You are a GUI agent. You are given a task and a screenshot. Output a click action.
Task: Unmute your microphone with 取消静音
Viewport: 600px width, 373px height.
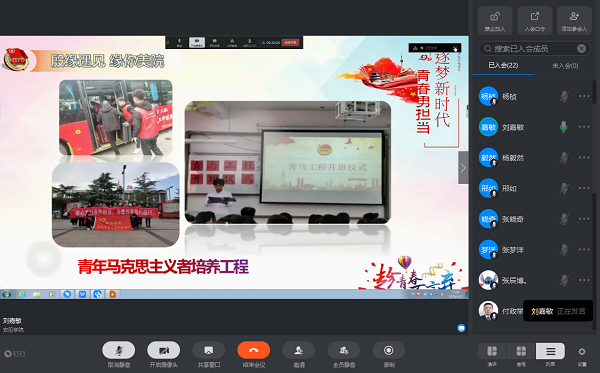(119, 350)
